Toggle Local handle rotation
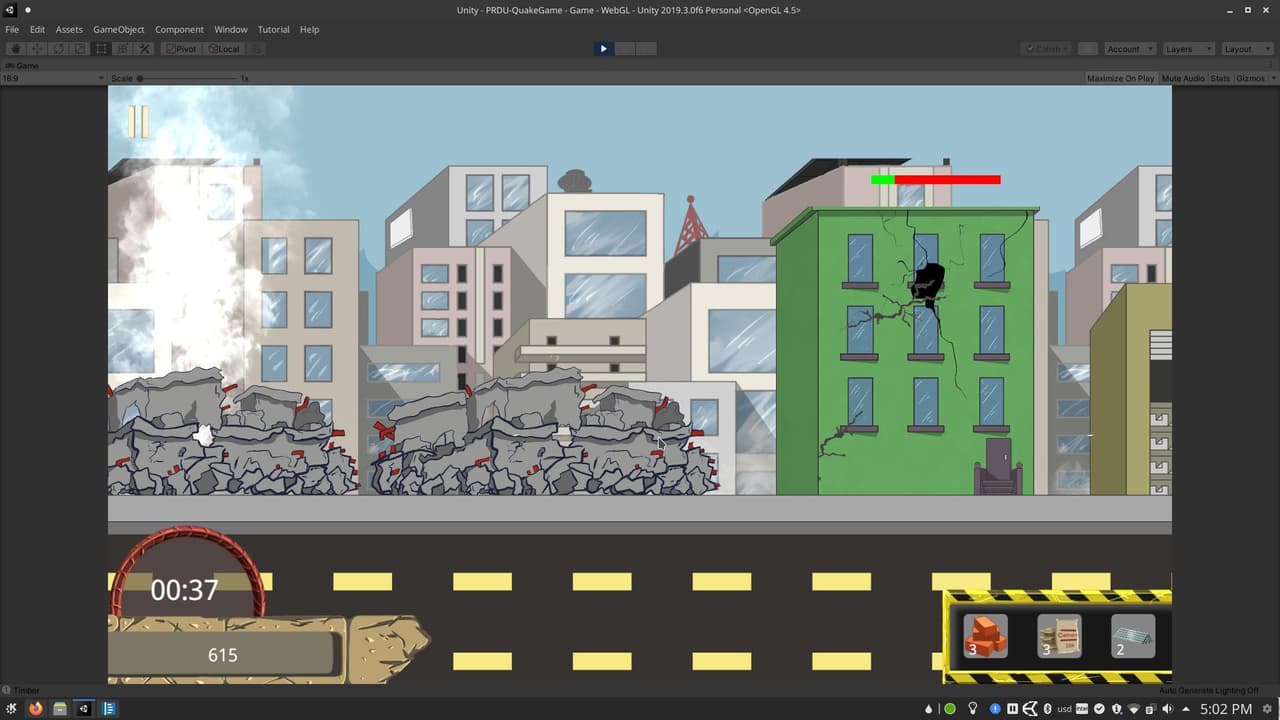This screenshot has height=720, width=1280. (x=225, y=49)
